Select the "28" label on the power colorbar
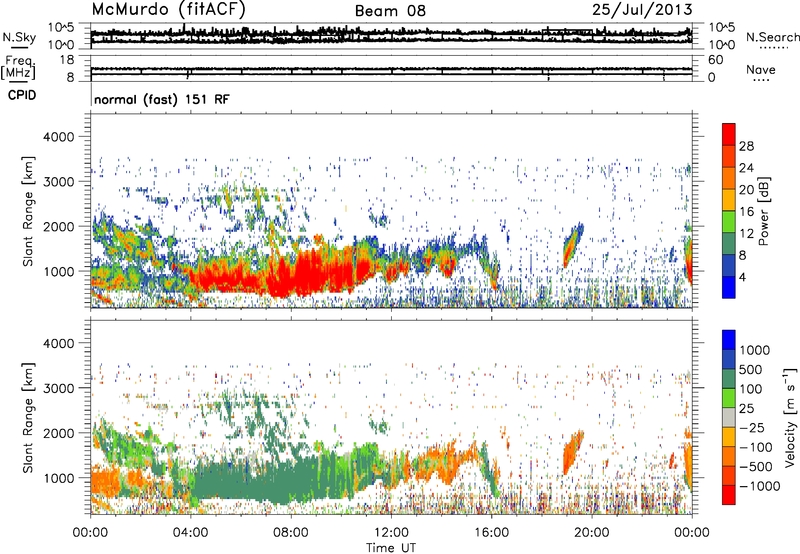 coord(746,146)
